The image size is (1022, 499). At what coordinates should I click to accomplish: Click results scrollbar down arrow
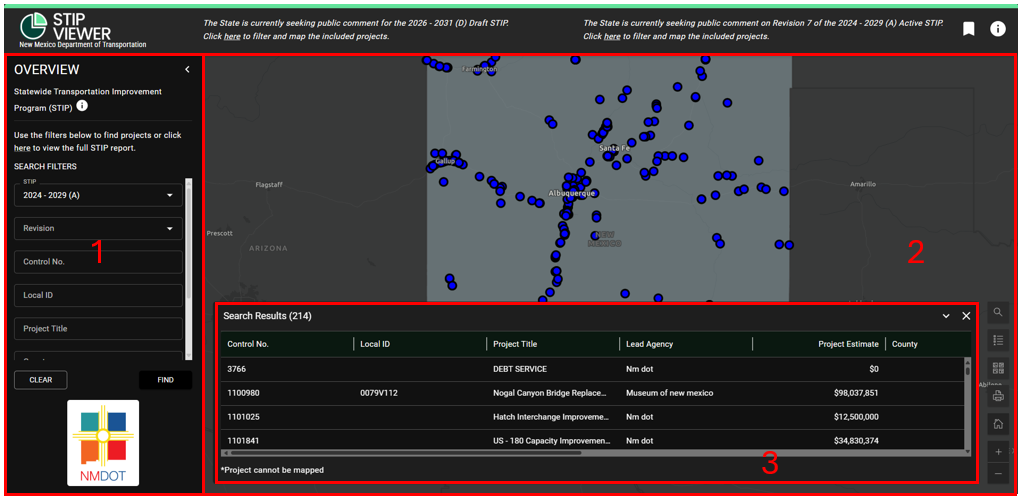coord(967,451)
